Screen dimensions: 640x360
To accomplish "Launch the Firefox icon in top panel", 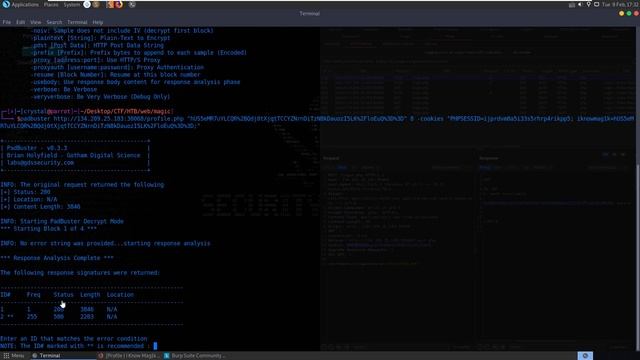I will (119, 4).
